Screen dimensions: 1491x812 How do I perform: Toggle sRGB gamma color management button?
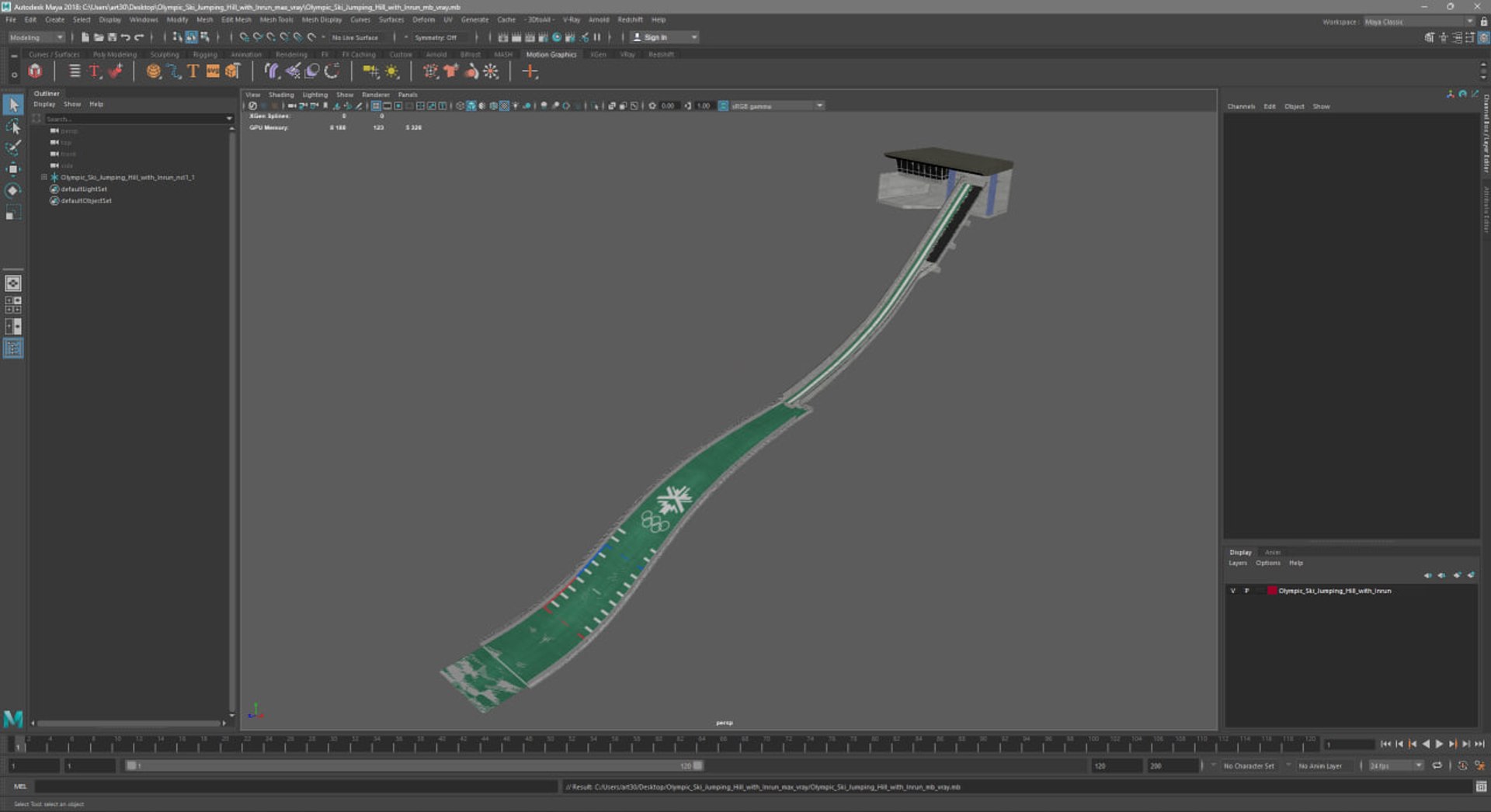(723, 106)
